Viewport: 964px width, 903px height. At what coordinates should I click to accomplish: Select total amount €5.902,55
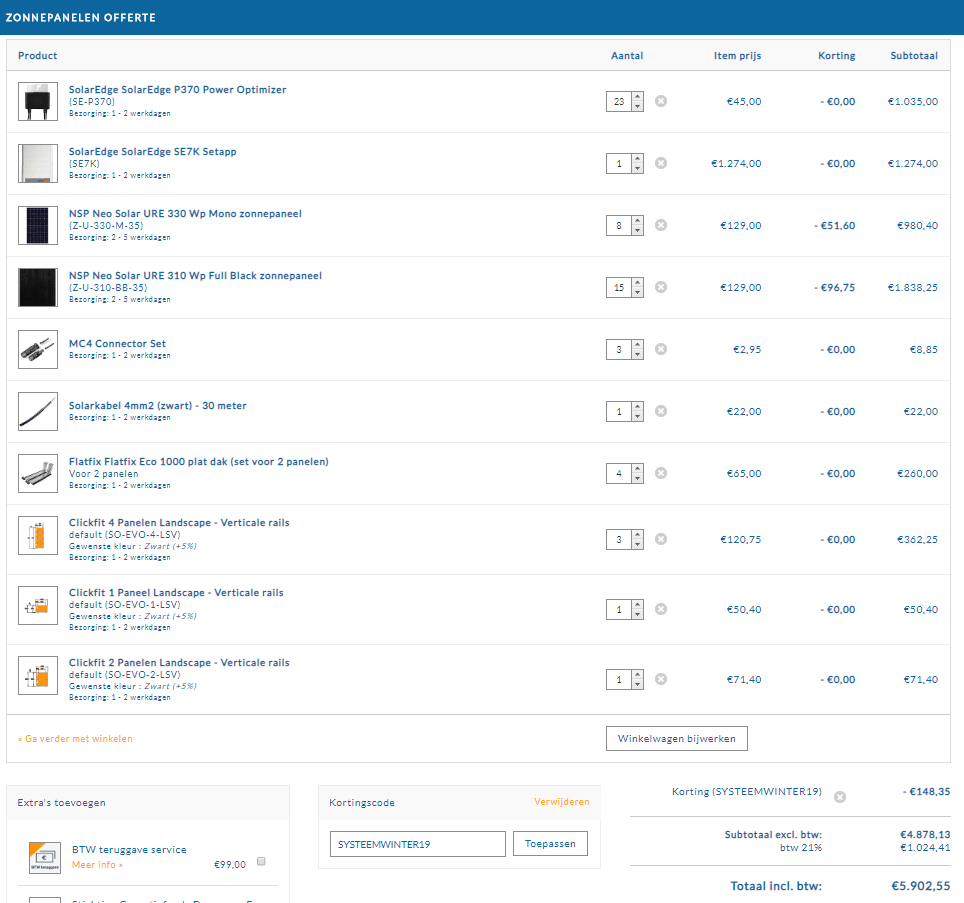point(921,886)
